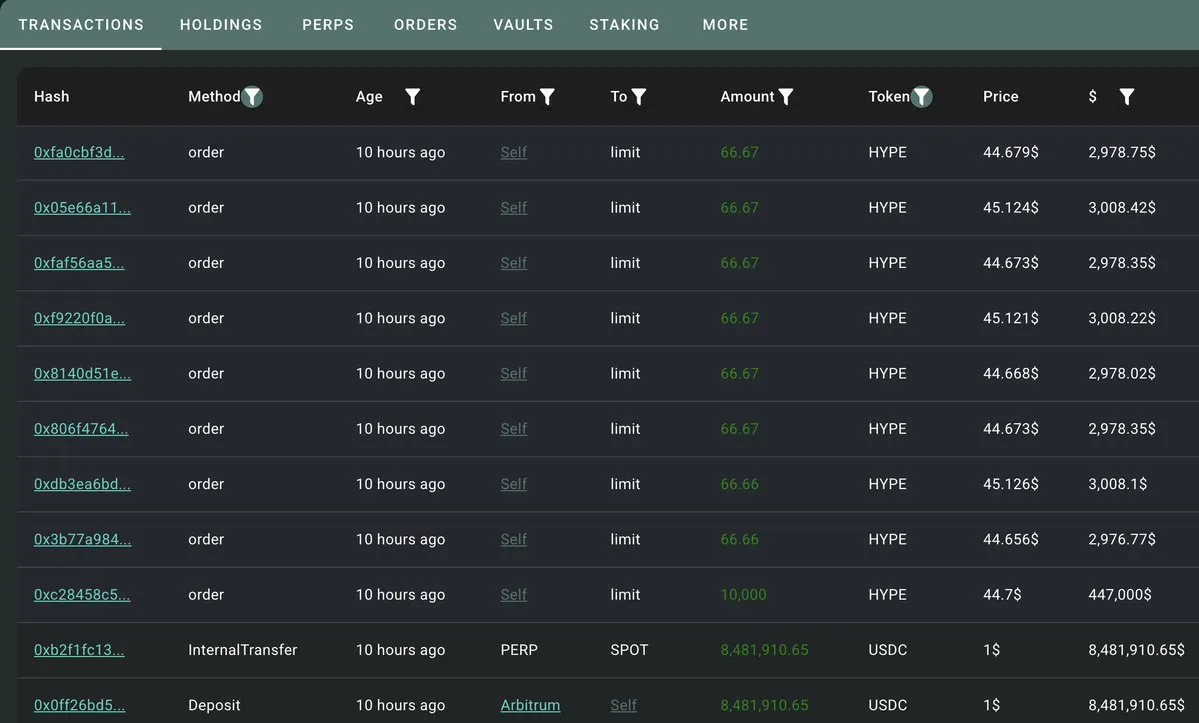Open the From column filter icon
This screenshot has height=723, width=1199.
[x=547, y=96]
